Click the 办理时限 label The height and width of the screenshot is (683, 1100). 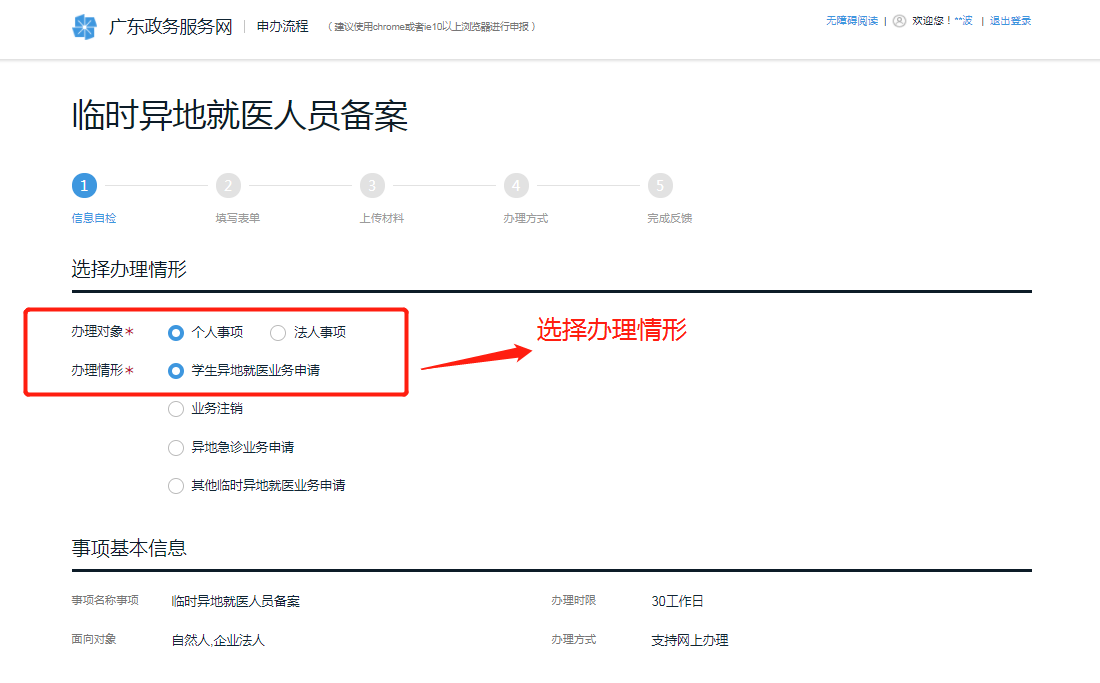[574, 600]
